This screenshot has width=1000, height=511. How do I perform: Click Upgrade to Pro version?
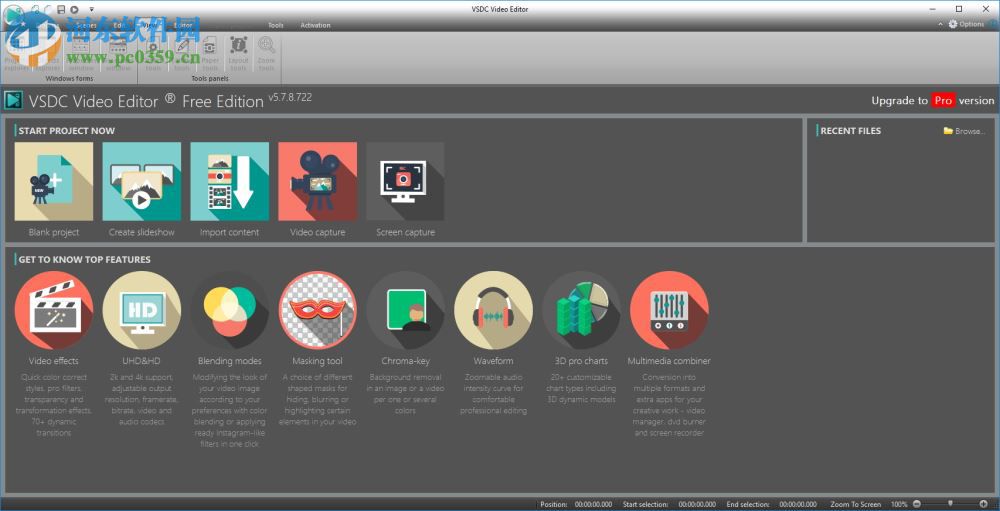[932, 101]
